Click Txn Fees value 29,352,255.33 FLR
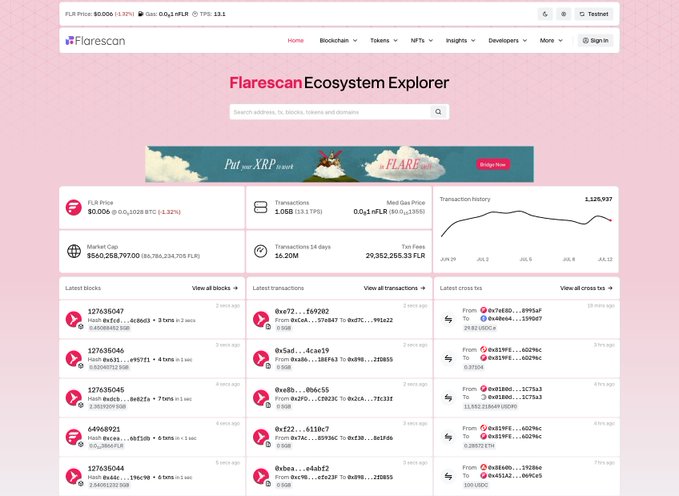The width and height of the screenshot is (679, 496). [395, 256]
